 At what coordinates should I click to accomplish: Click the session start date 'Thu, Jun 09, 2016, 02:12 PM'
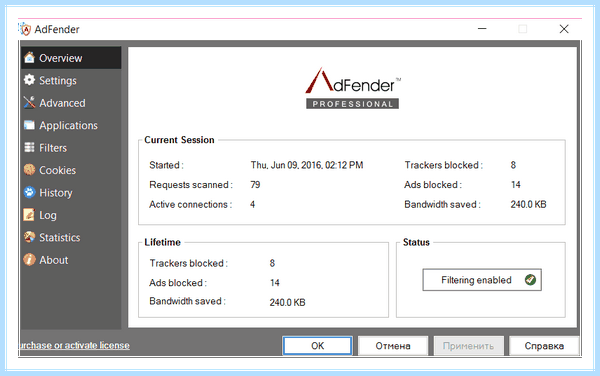point(307,165)
